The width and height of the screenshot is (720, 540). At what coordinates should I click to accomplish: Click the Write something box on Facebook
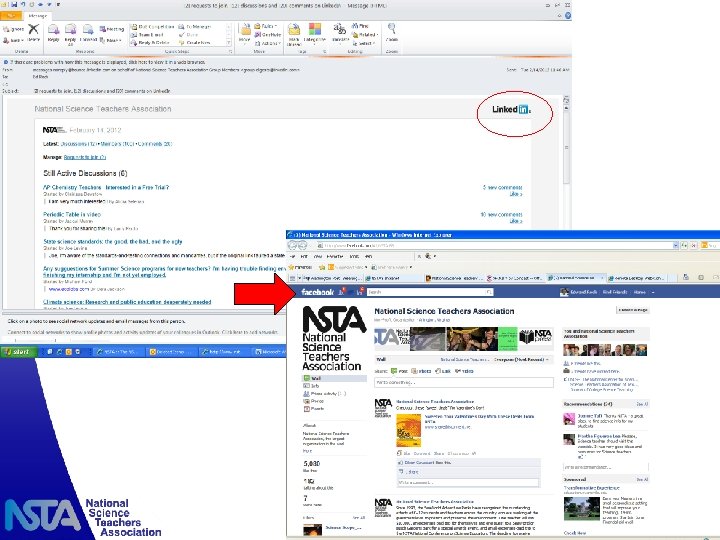click(x=464, y=382)
